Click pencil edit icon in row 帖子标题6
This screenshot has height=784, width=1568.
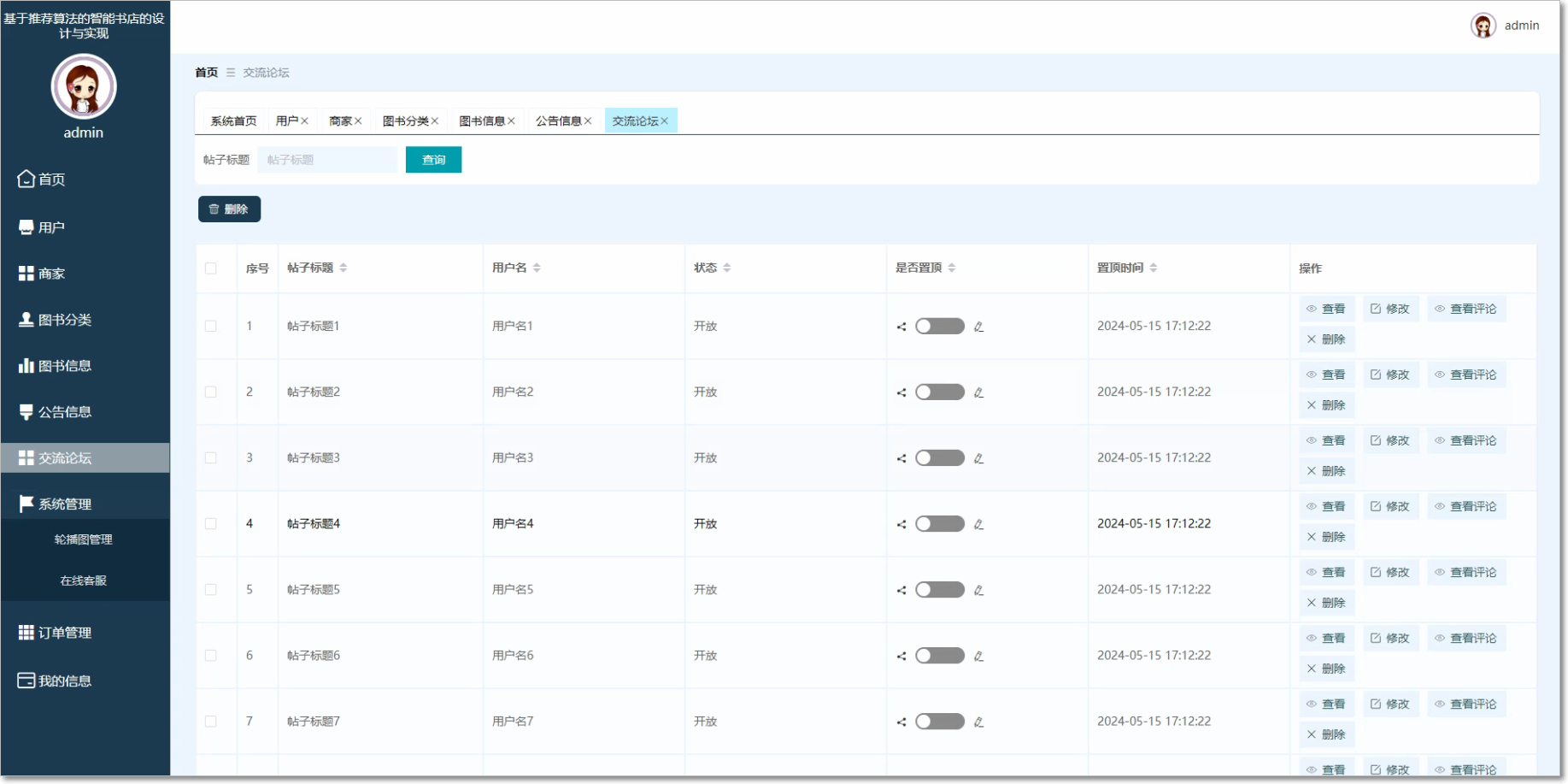979,656
